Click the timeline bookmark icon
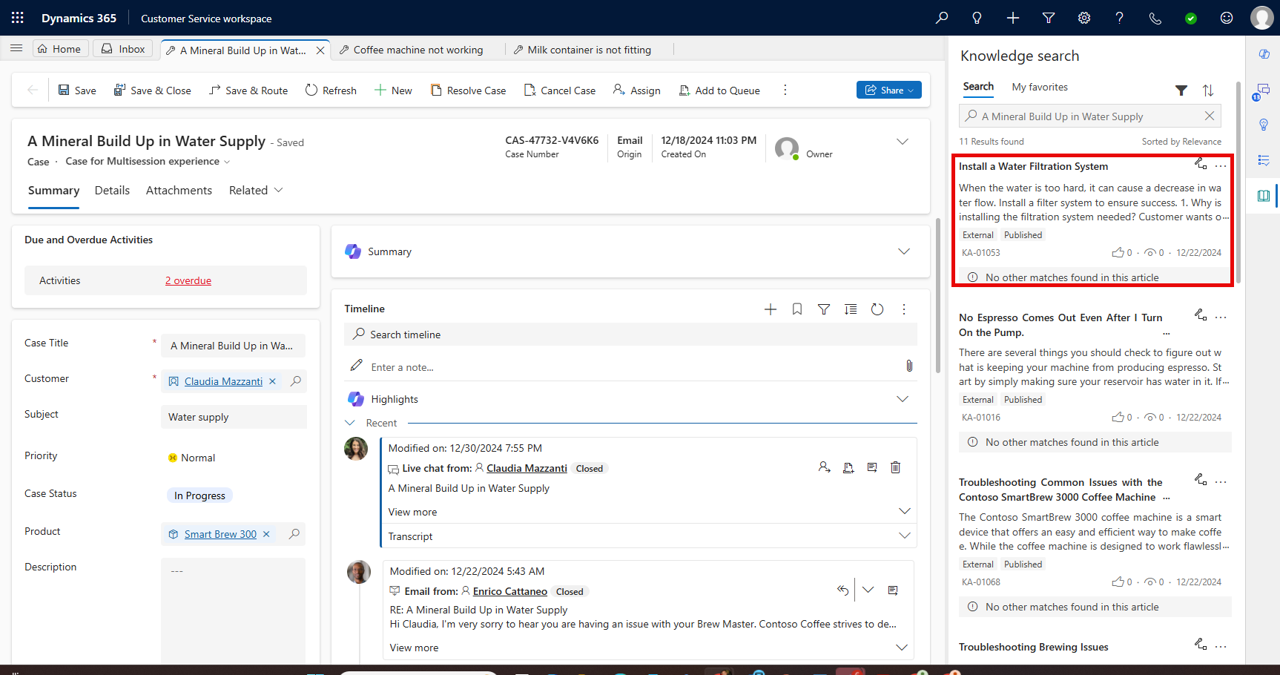 [x=797, y=309]
